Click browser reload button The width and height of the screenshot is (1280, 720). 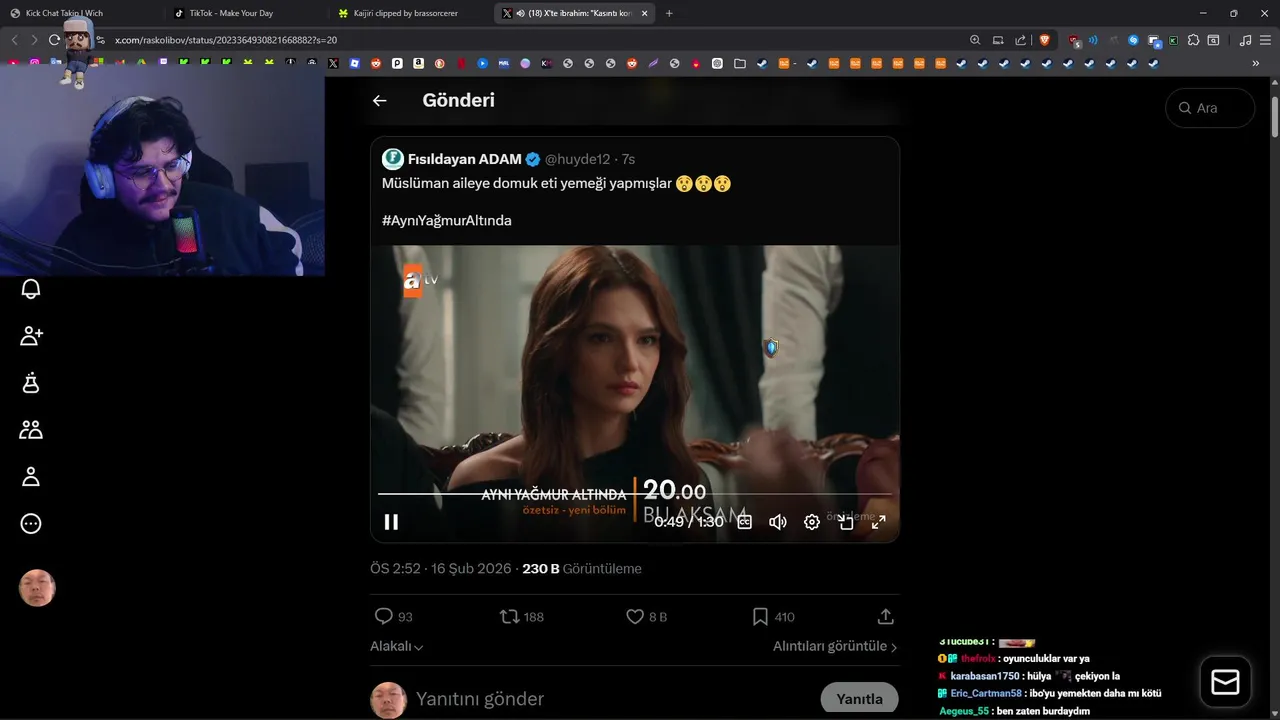(x=54, y=40)
